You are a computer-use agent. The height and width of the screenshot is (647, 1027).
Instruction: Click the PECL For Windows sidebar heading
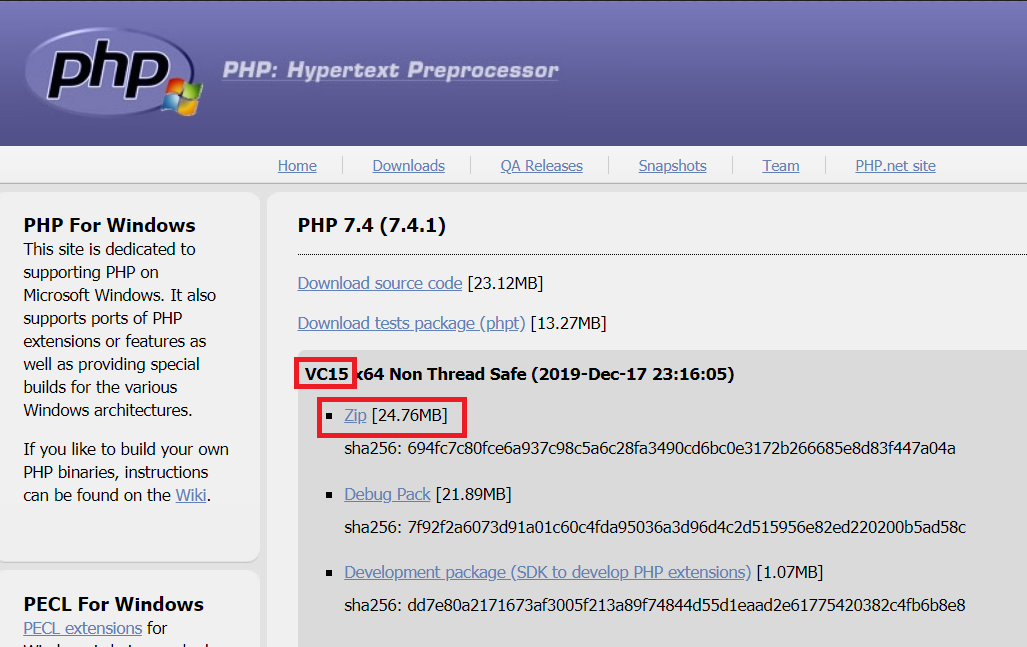tap(113, 604)
